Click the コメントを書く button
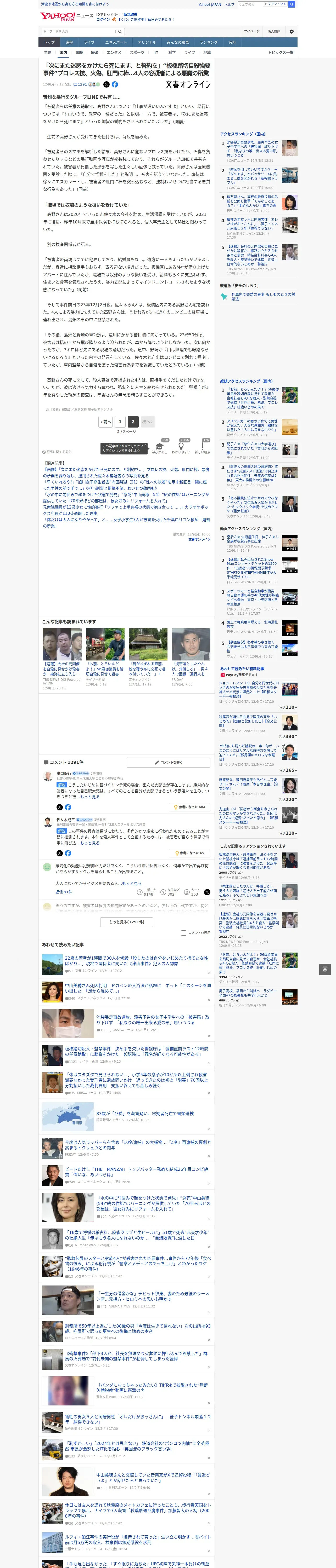 click(x=169, y=763)
